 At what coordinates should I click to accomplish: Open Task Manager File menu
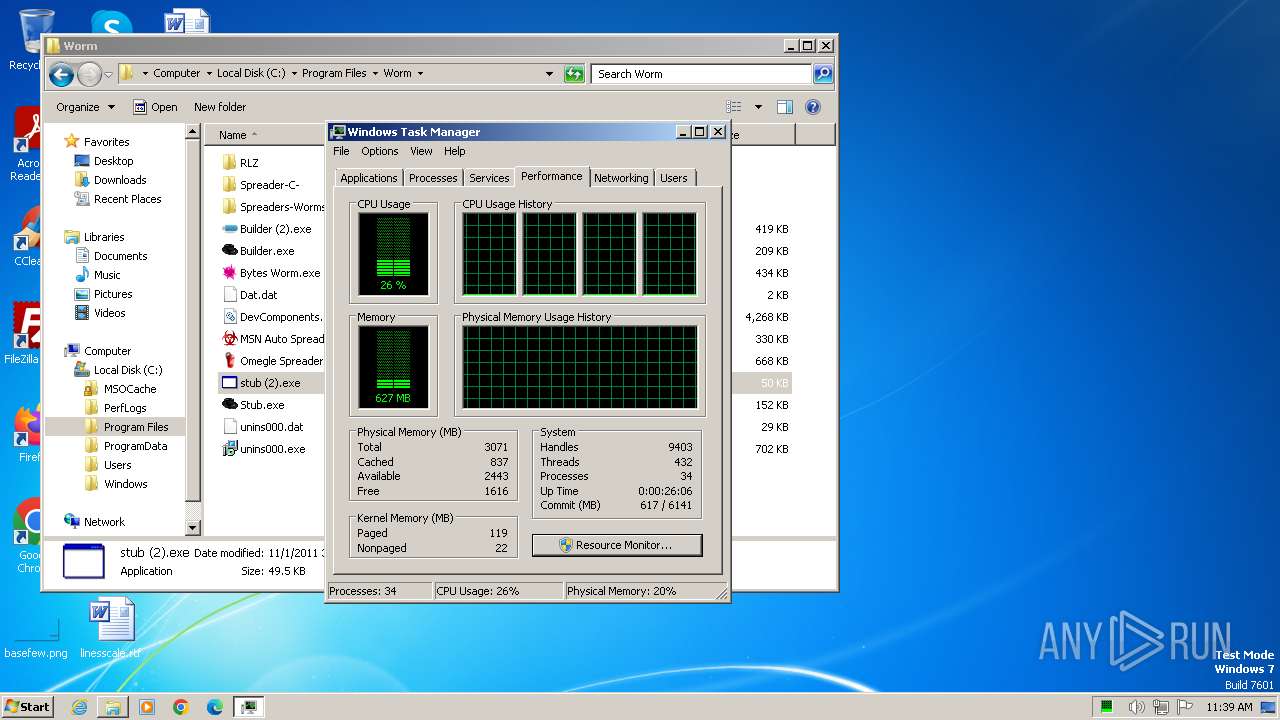click(x=341, y=151)
